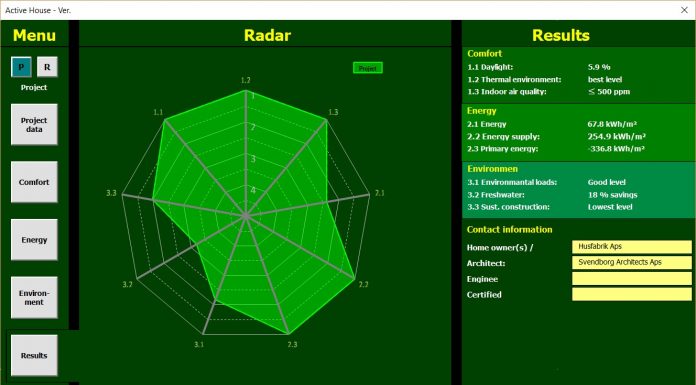Close the Active House window
This screenshot has width=696, height=385.
684,10
